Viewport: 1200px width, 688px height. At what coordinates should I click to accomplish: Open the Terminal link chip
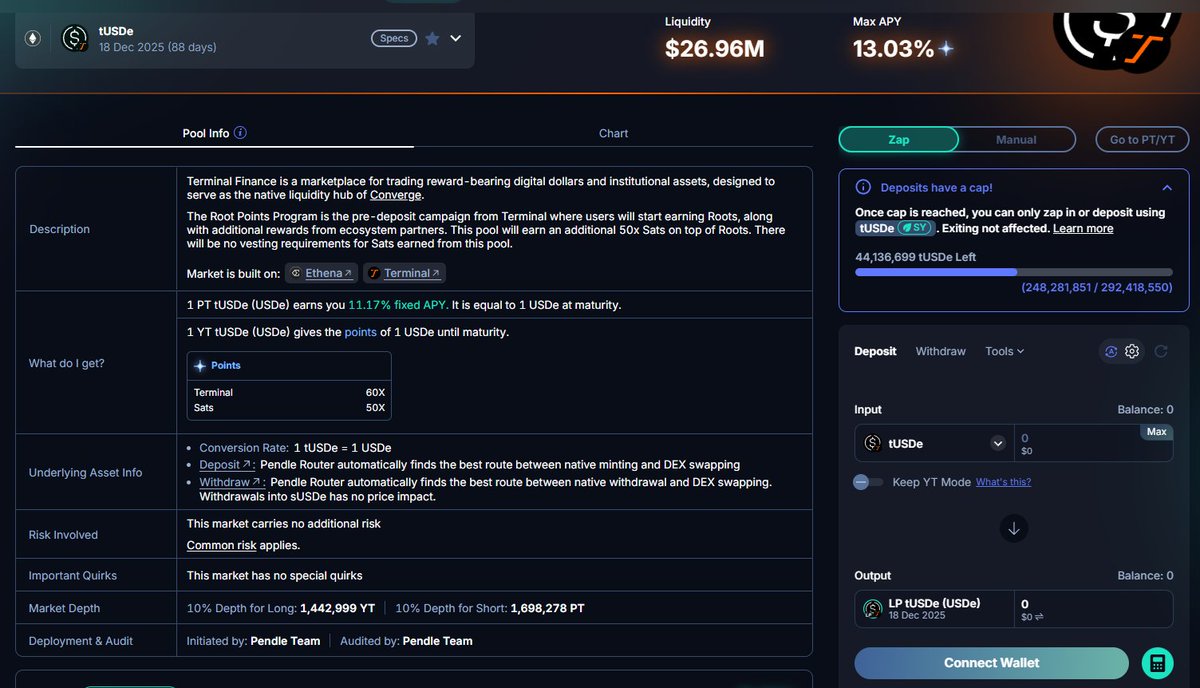pos(405,273)
